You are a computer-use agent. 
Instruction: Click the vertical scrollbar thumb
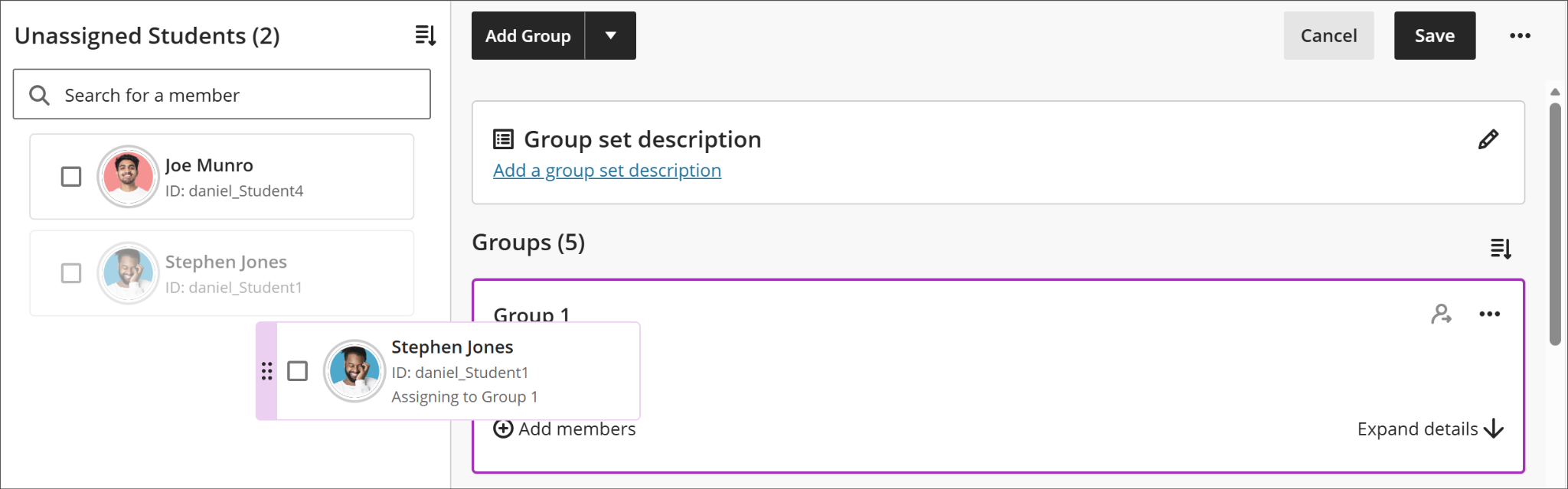[x=1555, y=224]
